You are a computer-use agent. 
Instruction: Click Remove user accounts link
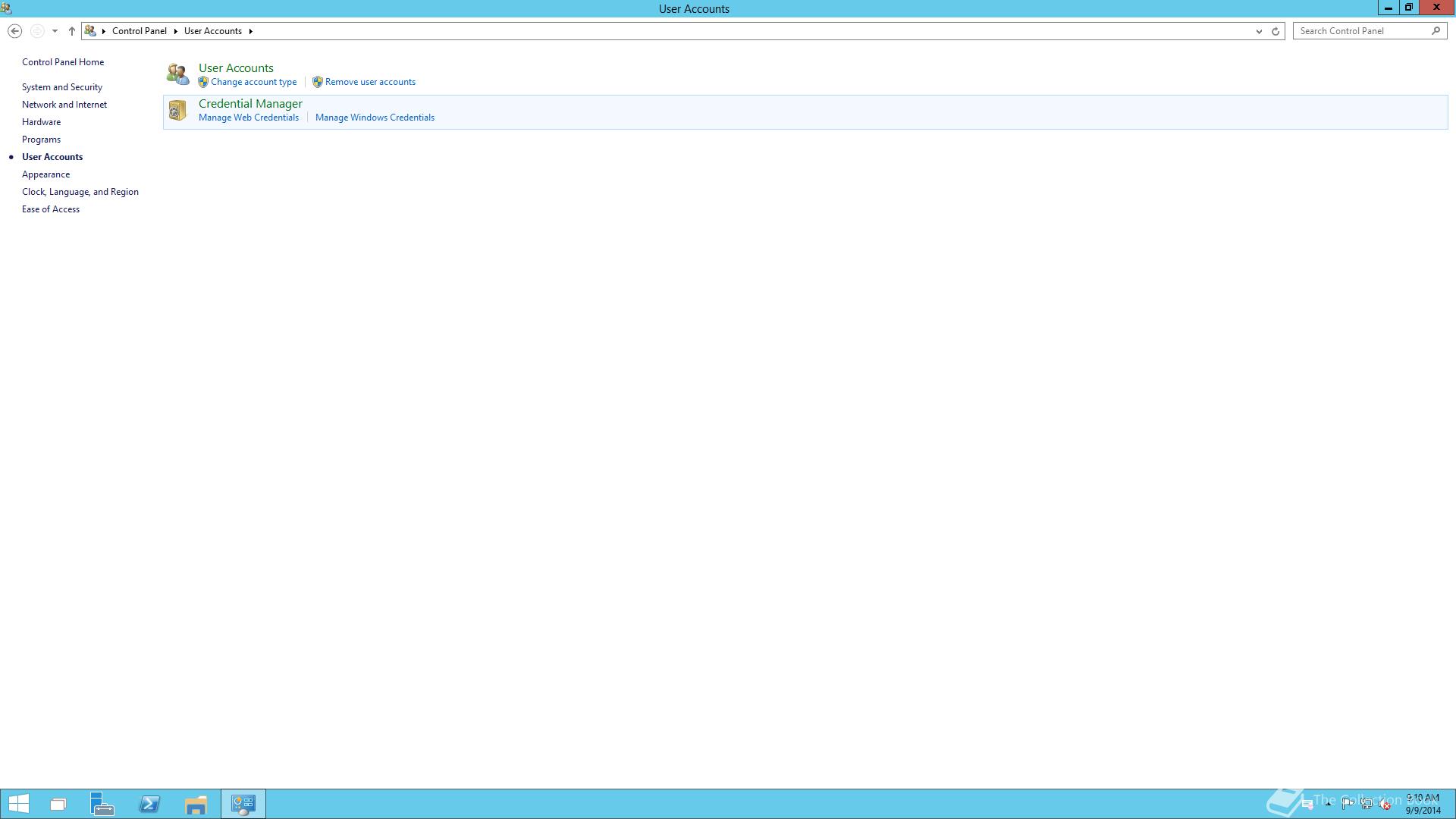click(x=370, y=82)
